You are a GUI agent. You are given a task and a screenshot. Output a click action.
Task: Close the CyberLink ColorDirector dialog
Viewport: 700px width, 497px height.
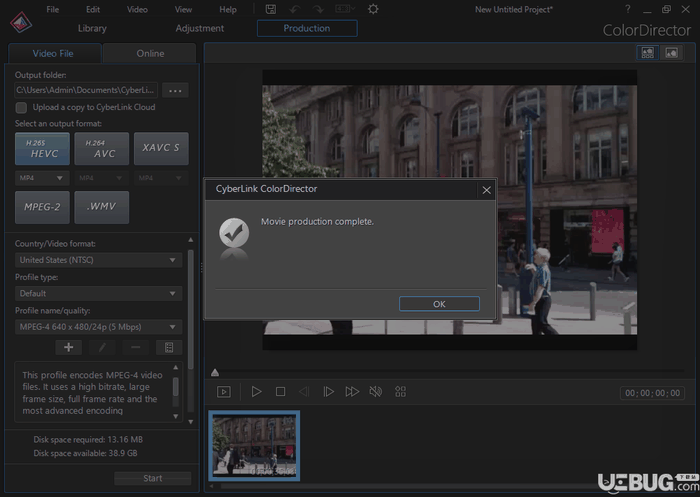pyautogui.click(x=487, y=190)
